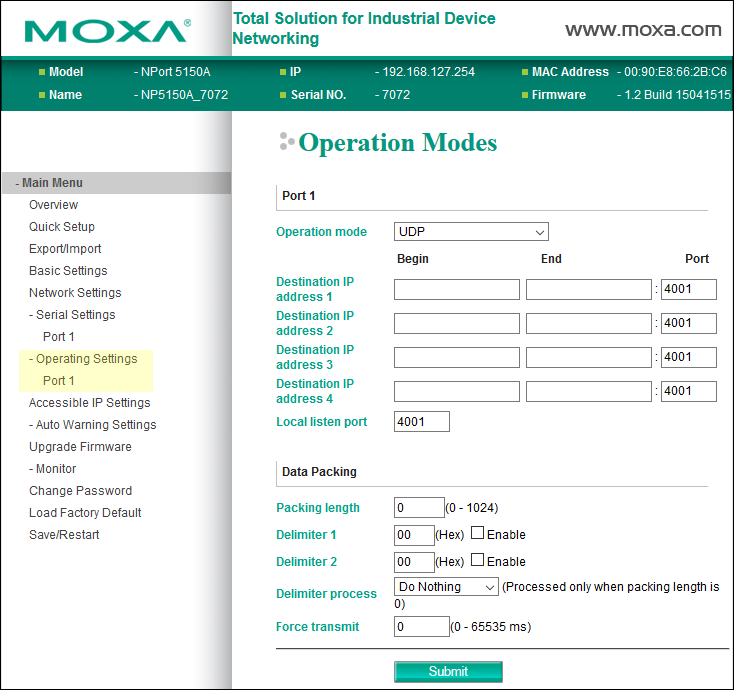Select Port 1 under Serial Settings
The image size is (734, 690).
[x=59, y=337]
